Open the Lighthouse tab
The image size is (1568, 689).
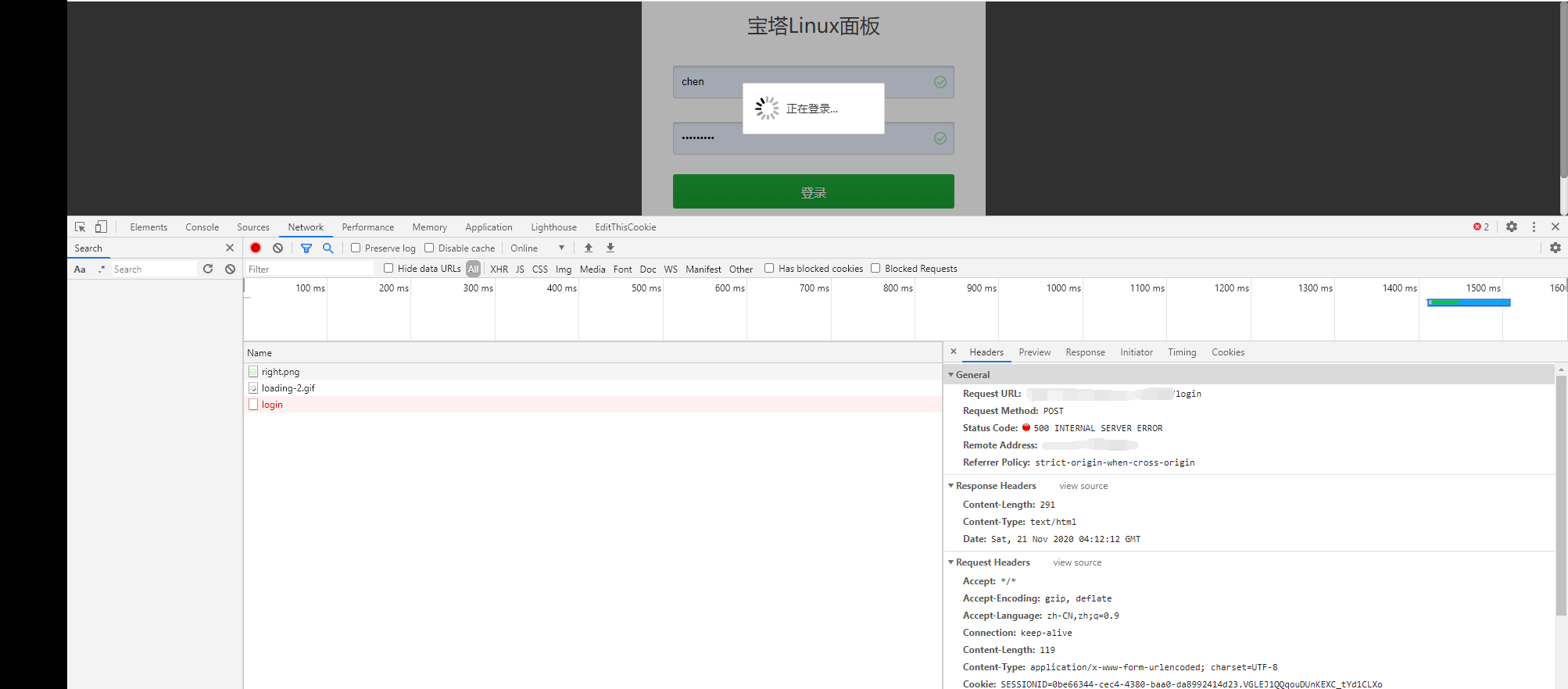[554, 227]
